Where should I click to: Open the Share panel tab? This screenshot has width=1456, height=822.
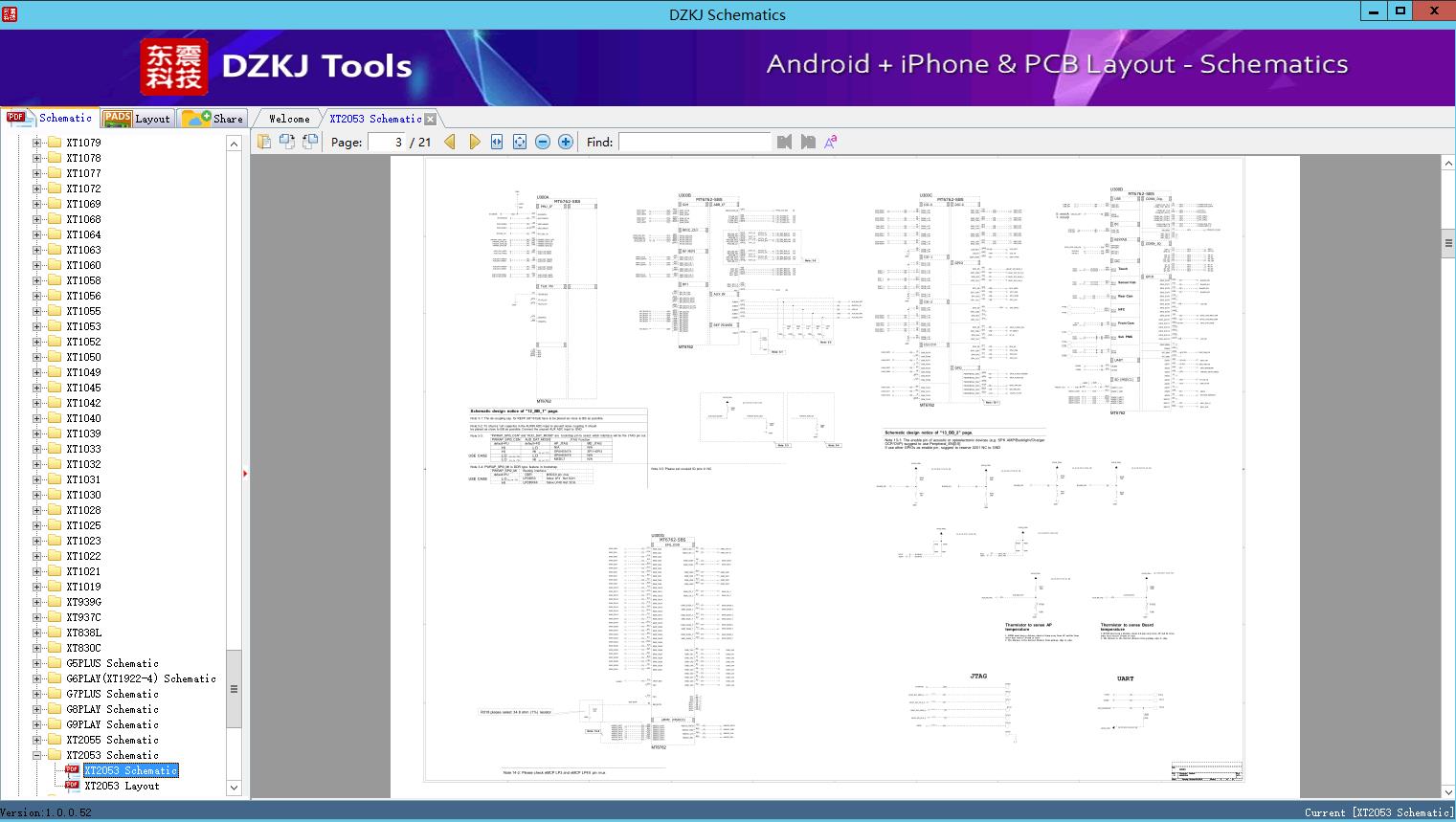212,119
